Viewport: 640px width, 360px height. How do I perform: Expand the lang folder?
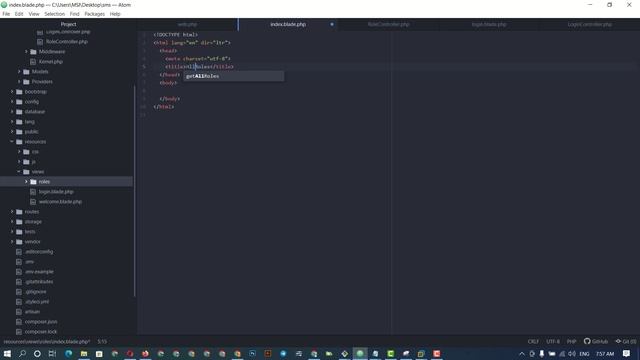click(x=12, y=122)
